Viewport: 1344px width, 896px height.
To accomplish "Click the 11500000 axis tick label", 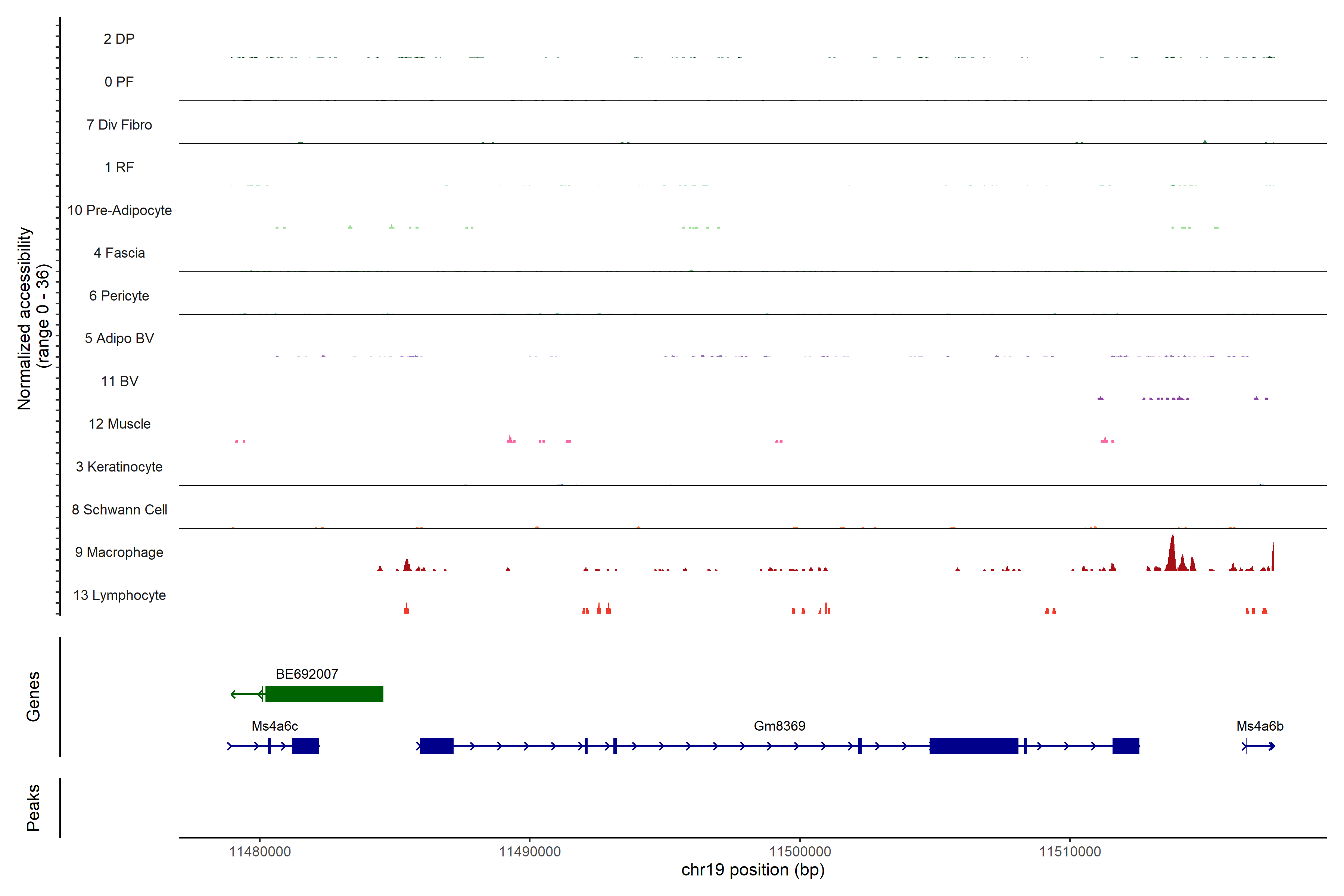I will coord(799,852).
